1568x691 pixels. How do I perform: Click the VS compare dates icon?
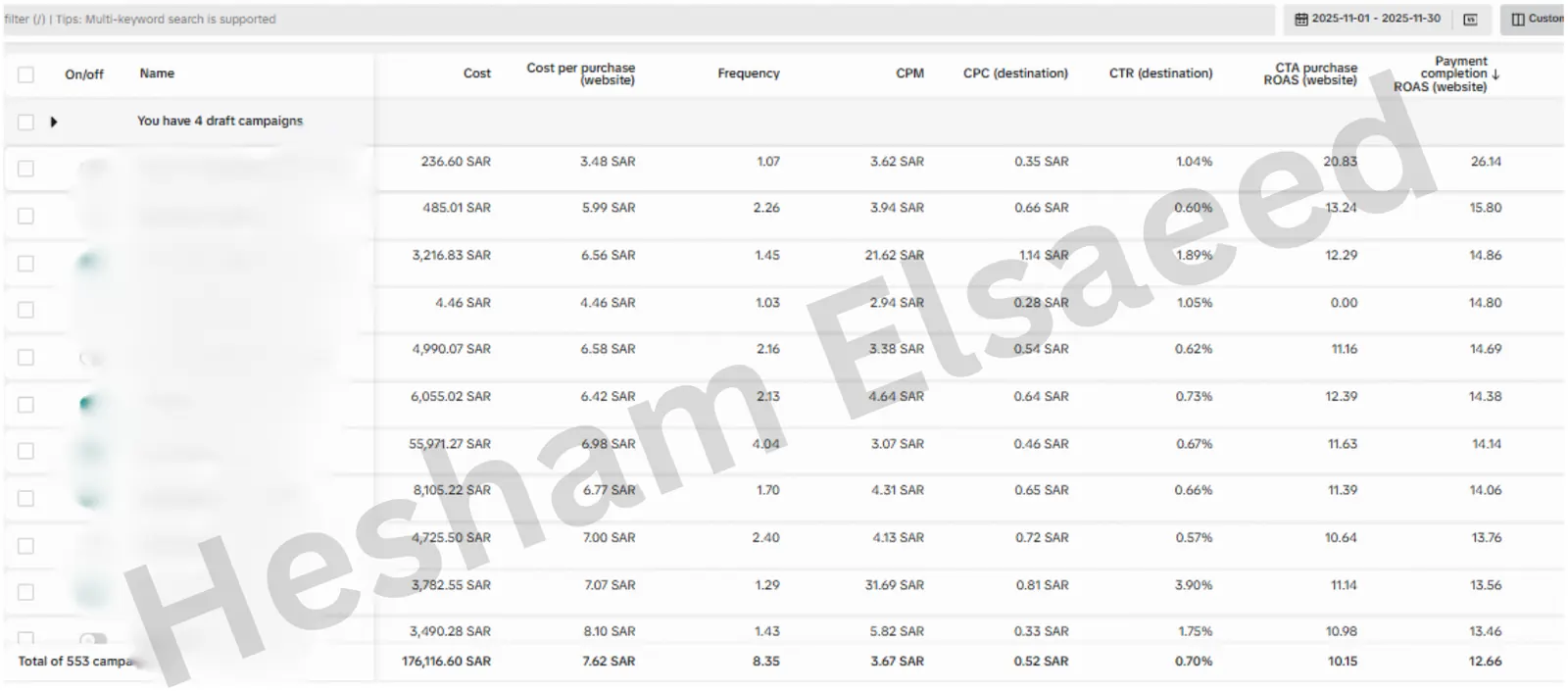point(1470,20)
